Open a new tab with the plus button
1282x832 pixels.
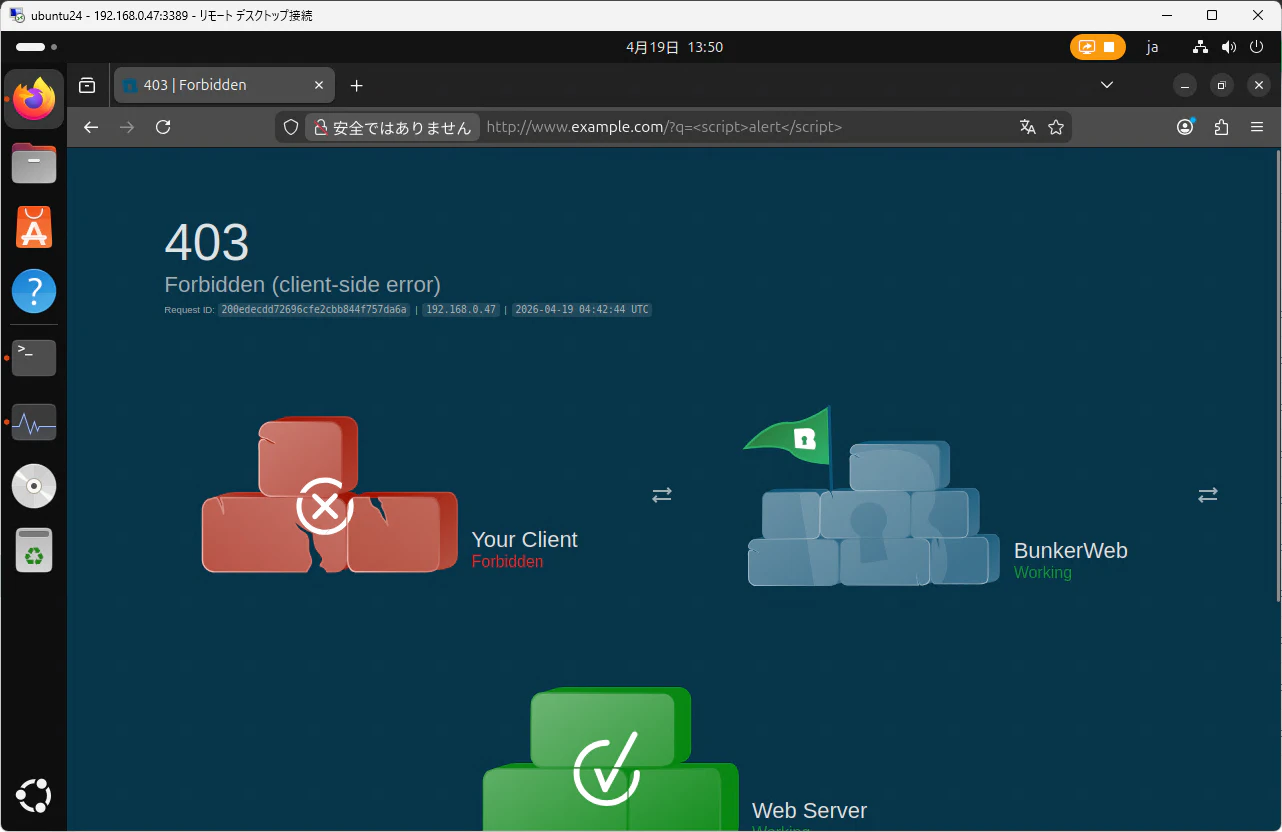coord(356,85)
